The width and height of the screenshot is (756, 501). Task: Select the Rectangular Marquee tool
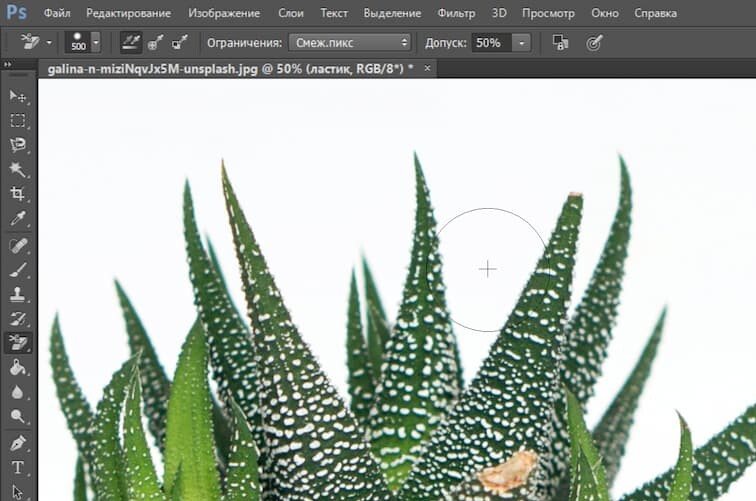[18, 120]
